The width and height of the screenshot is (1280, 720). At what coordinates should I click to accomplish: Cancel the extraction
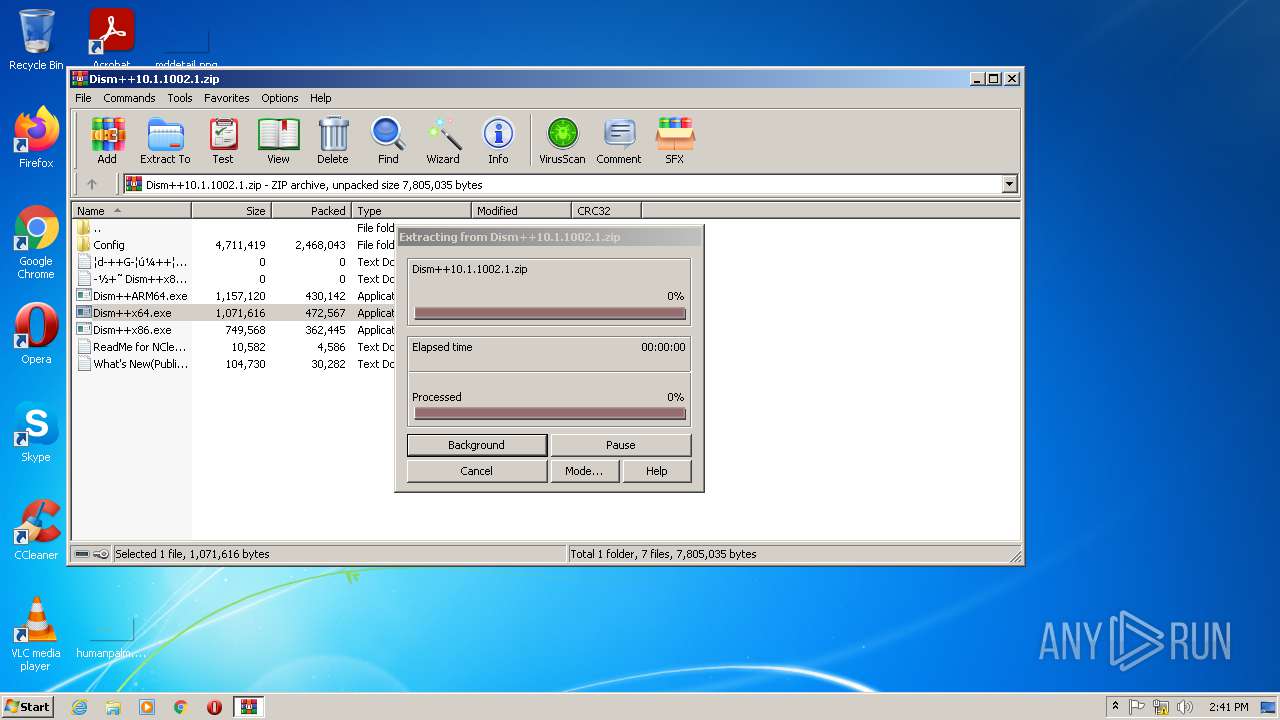(477, 471)
